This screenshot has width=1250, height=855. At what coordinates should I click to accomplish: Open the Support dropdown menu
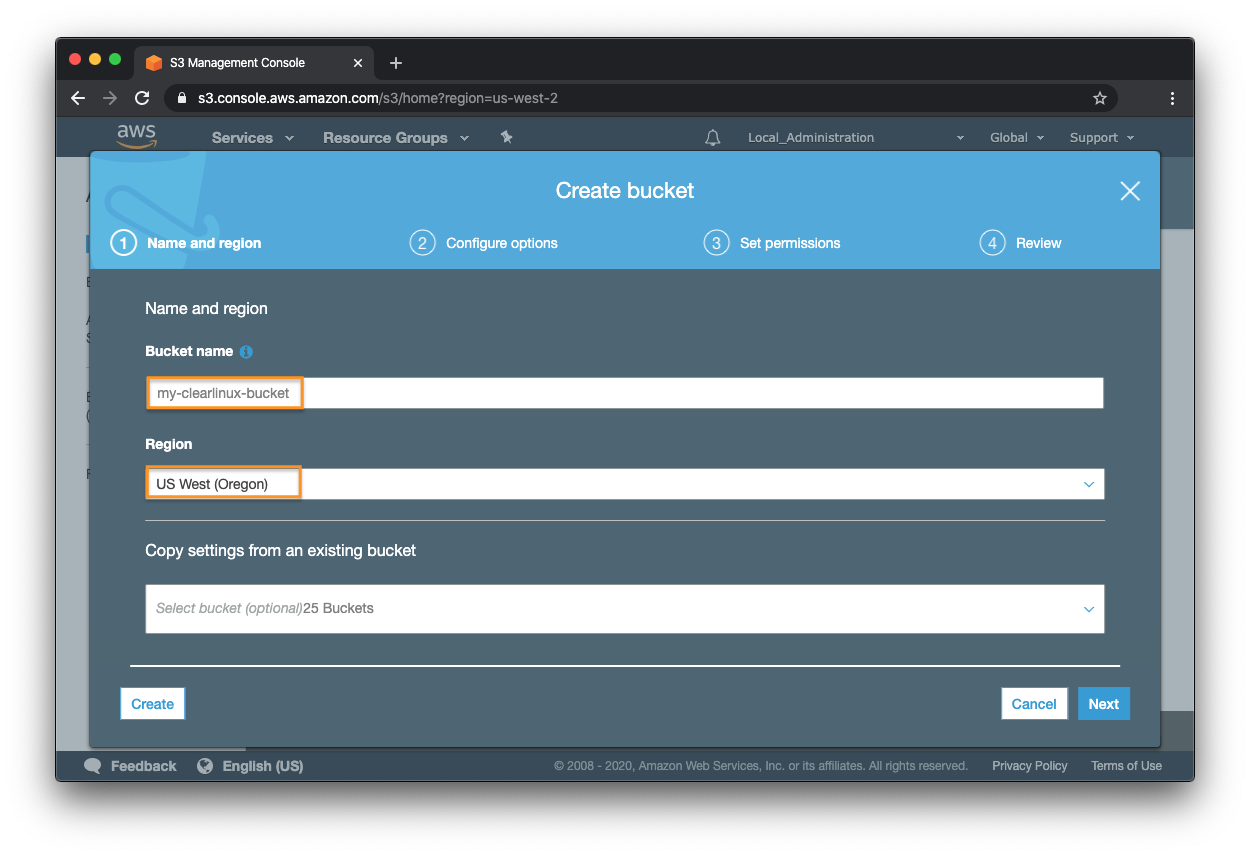[x=1102, y=138]
